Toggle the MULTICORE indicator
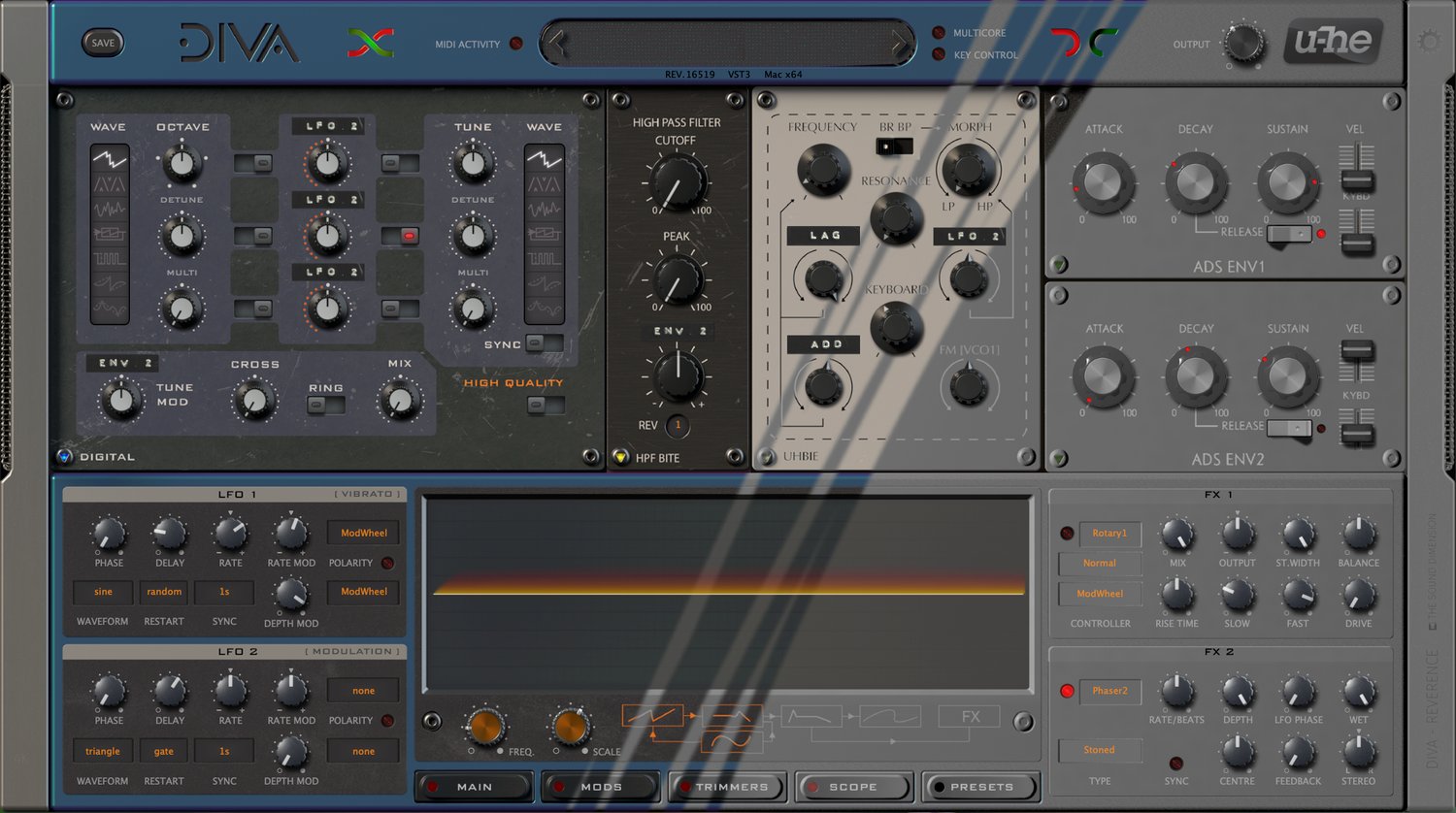Viewport: 1456px width, 813px height. click(939, 33)
